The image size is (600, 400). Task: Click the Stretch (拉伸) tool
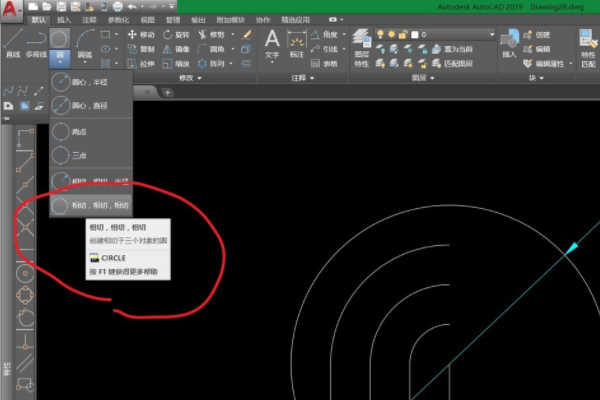click(x=141, y=64)
